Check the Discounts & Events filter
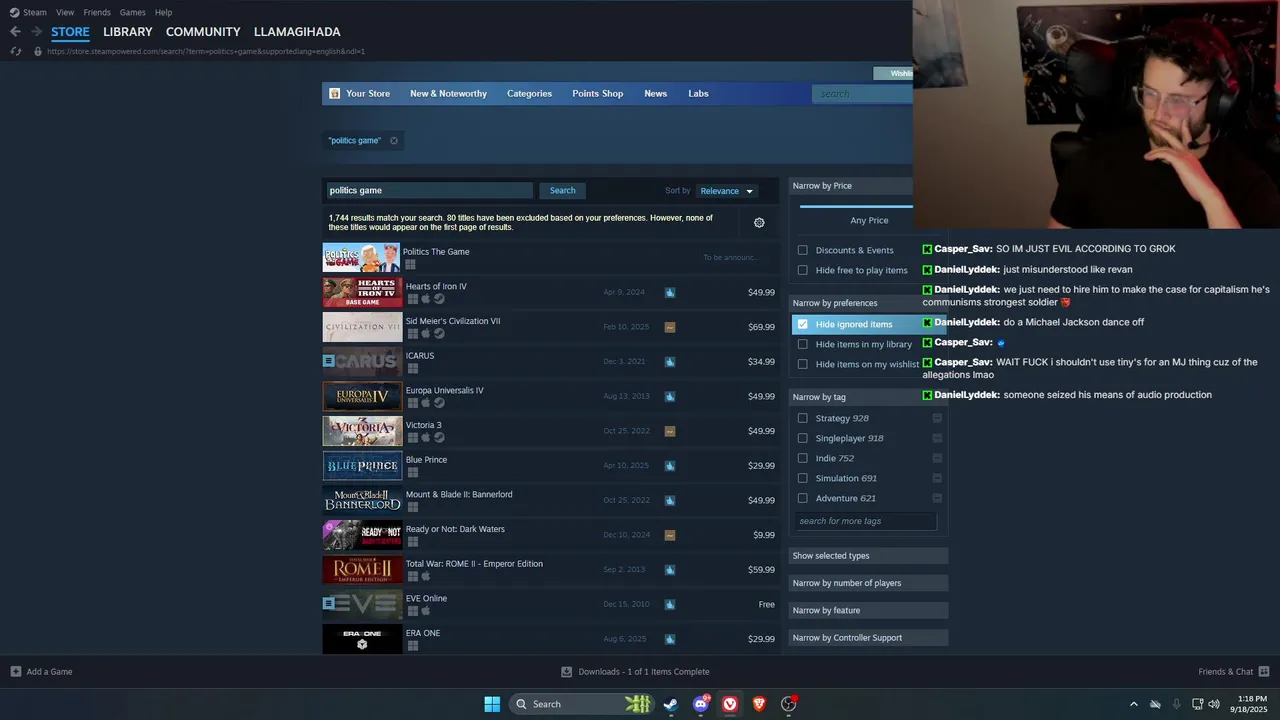The width and height of the screenshot is (1280, 720). click(x=802, y=250)
